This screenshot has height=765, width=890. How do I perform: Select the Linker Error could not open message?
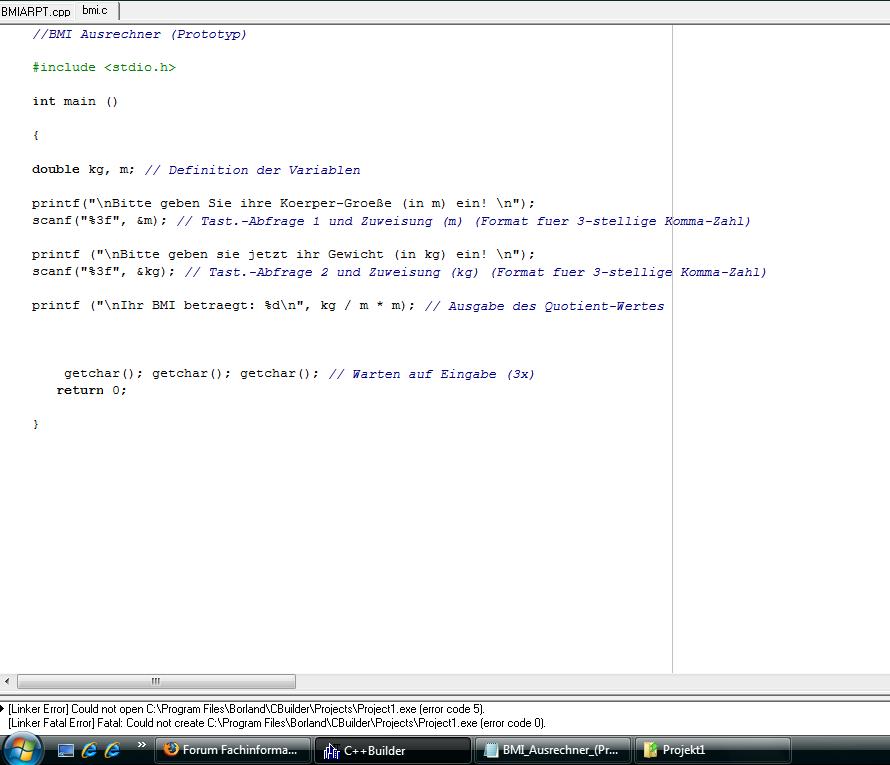click(246, 709)
